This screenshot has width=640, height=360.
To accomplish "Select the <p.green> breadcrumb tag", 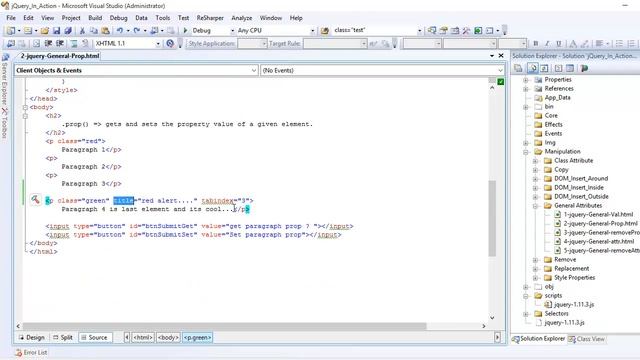I will click(197, 338).
